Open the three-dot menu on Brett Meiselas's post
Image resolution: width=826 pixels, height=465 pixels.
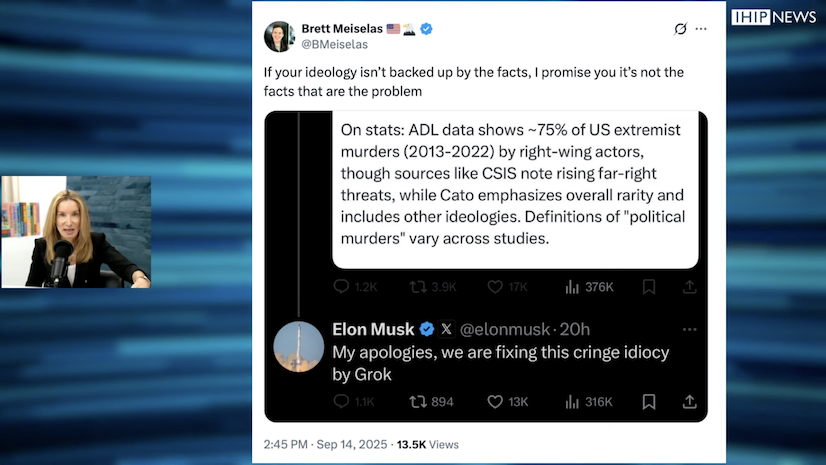pos(708,29)
